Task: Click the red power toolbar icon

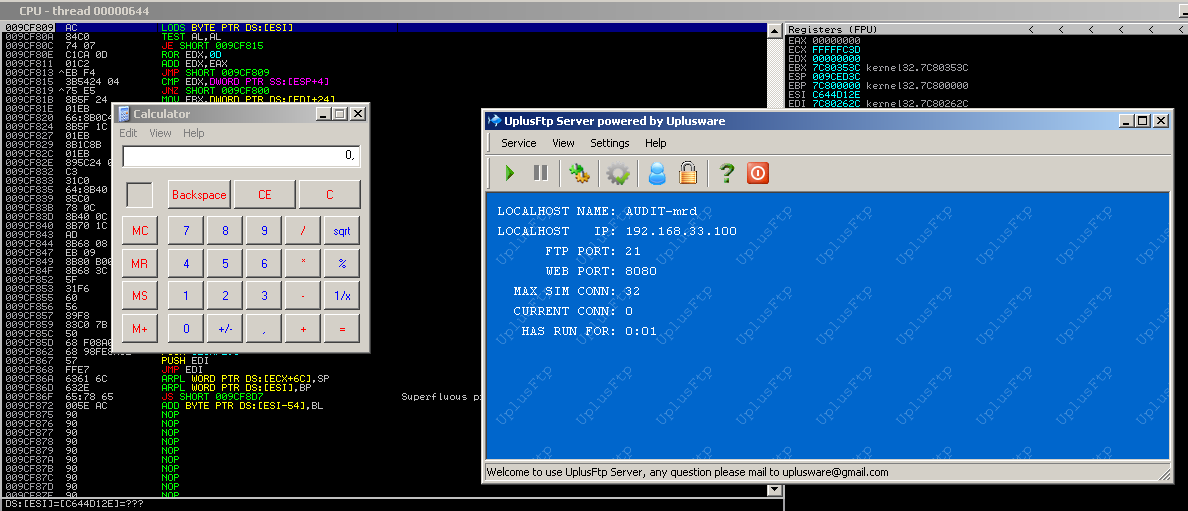Action: coord(758,174)
